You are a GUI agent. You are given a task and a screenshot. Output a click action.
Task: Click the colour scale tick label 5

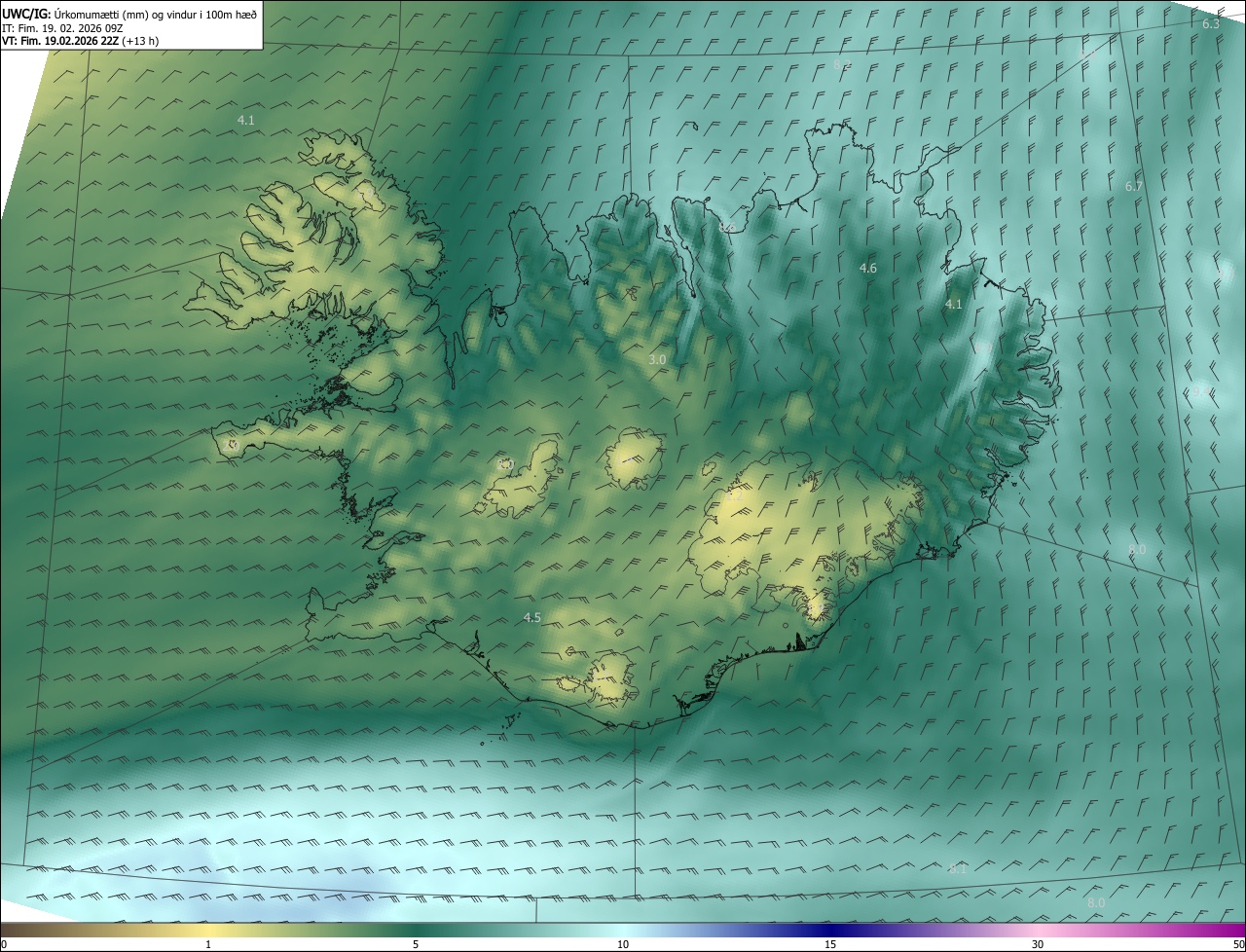[416, 944]
